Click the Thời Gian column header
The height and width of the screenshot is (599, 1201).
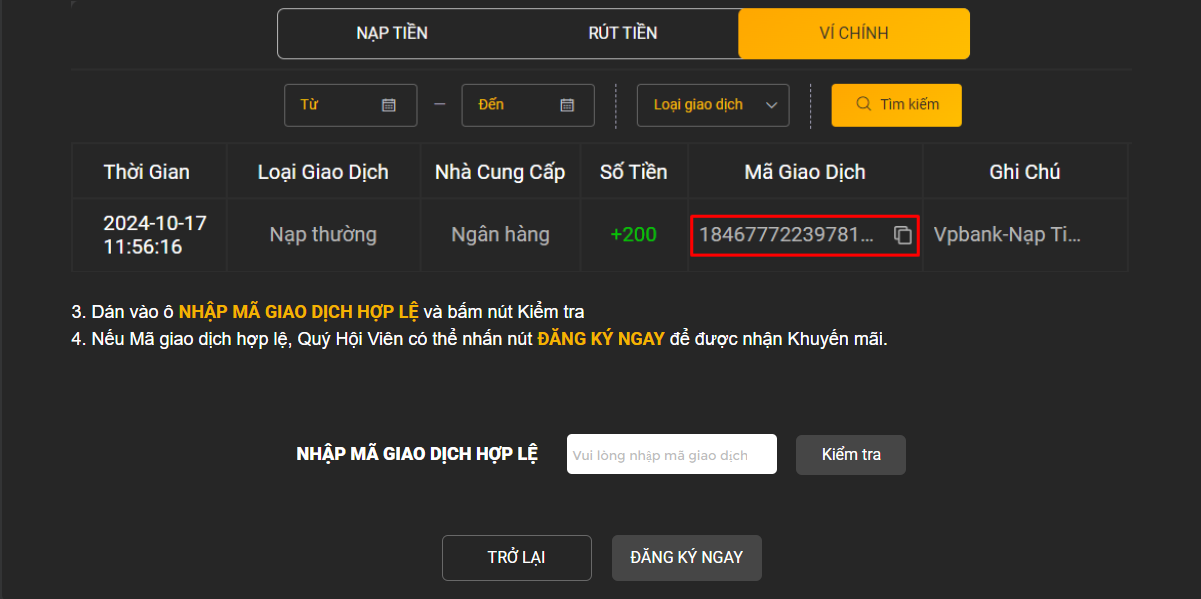tap(148, 171)
